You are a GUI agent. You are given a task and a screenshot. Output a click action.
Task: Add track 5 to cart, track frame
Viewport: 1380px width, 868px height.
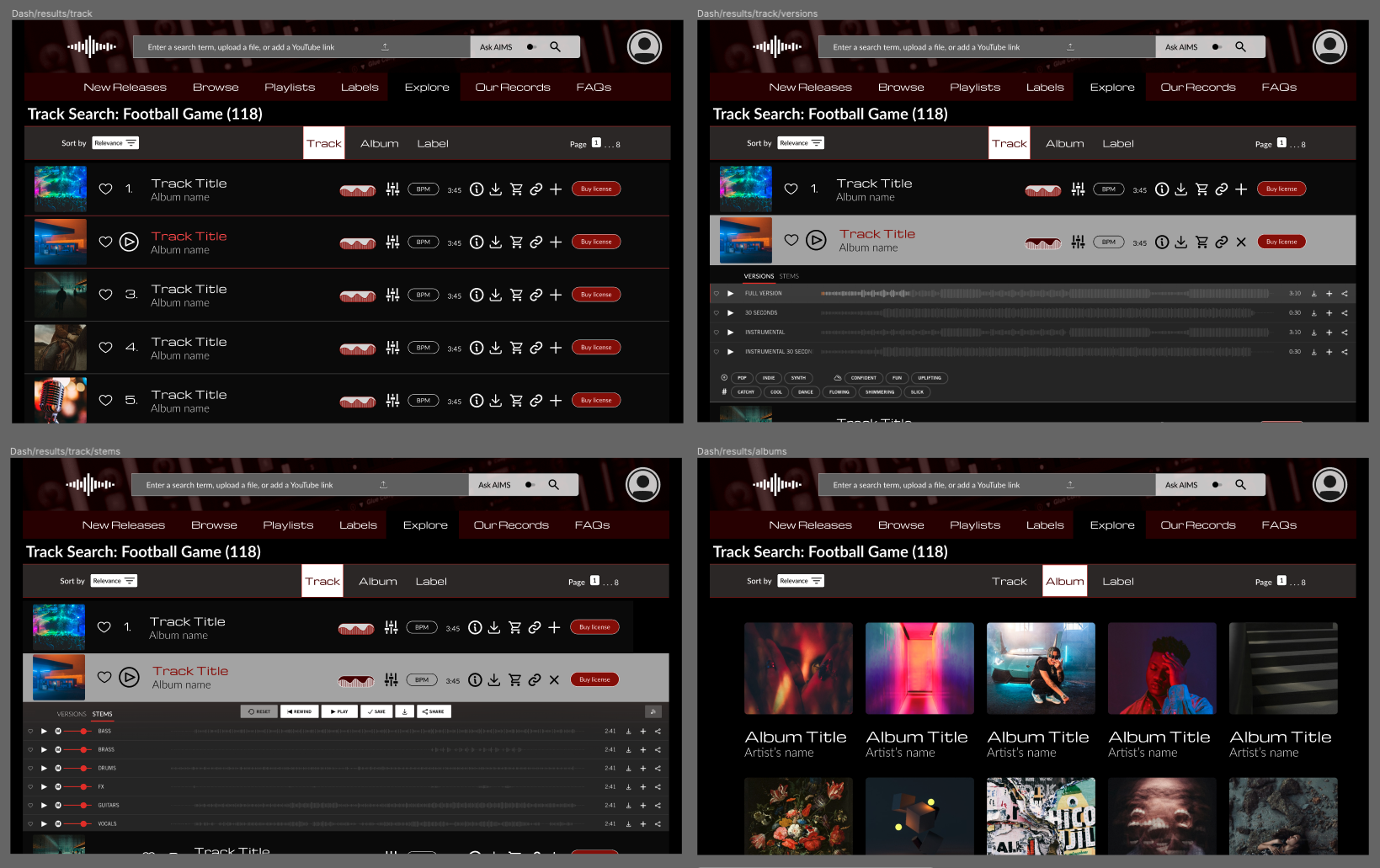(x=516, y=401)
